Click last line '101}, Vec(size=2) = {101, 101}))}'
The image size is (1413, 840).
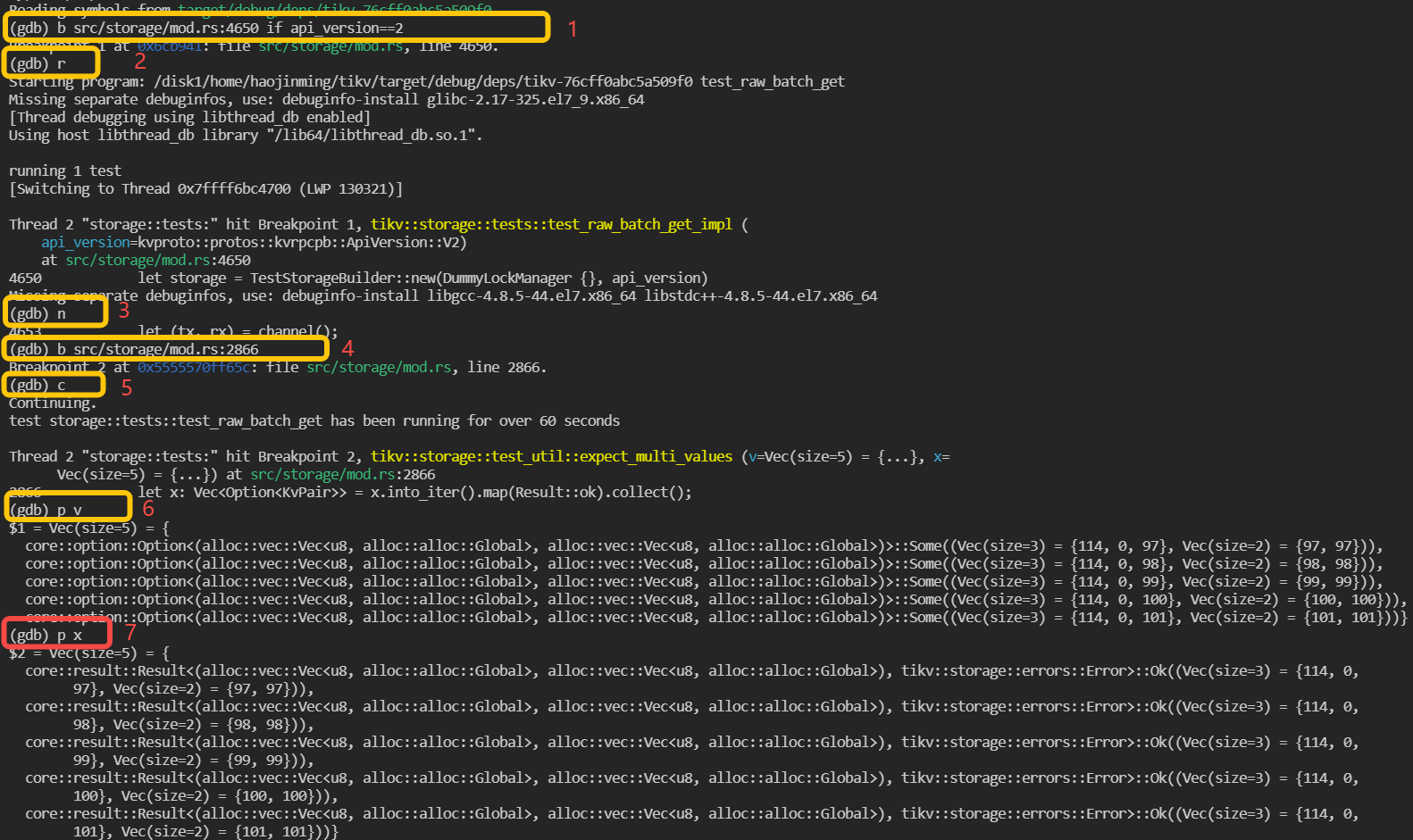pyautogui.click(x=205, y=831)
